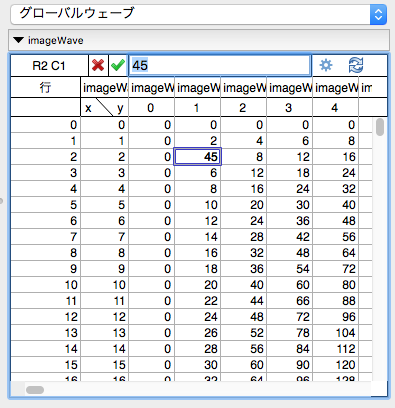Click the cell containing 120

[x=336, y=365]
